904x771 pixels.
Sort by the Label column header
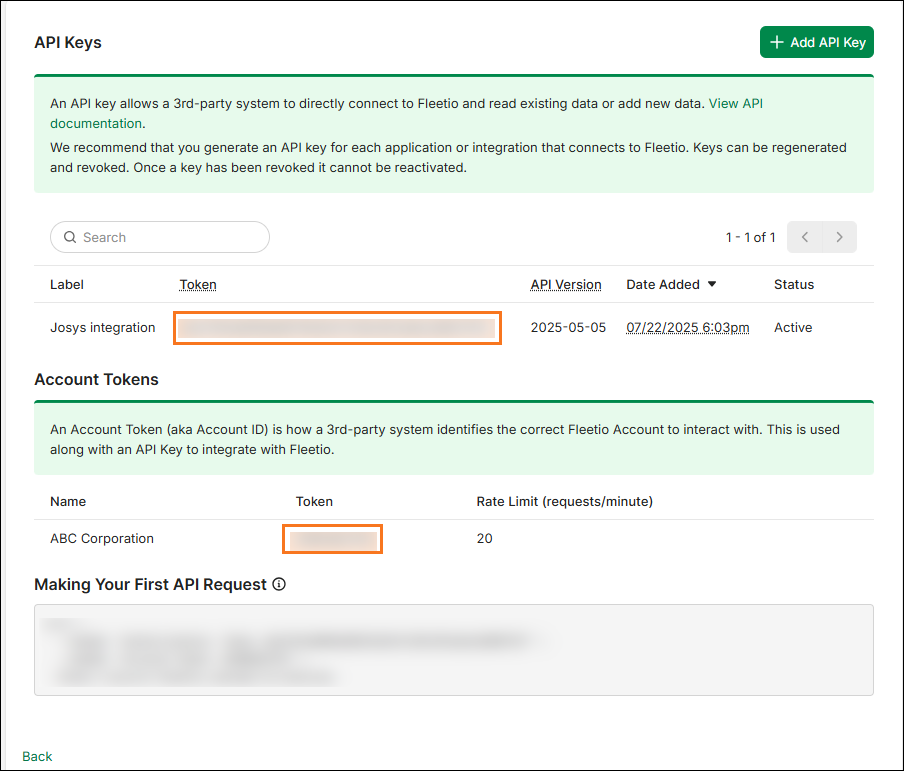point(67,284)
